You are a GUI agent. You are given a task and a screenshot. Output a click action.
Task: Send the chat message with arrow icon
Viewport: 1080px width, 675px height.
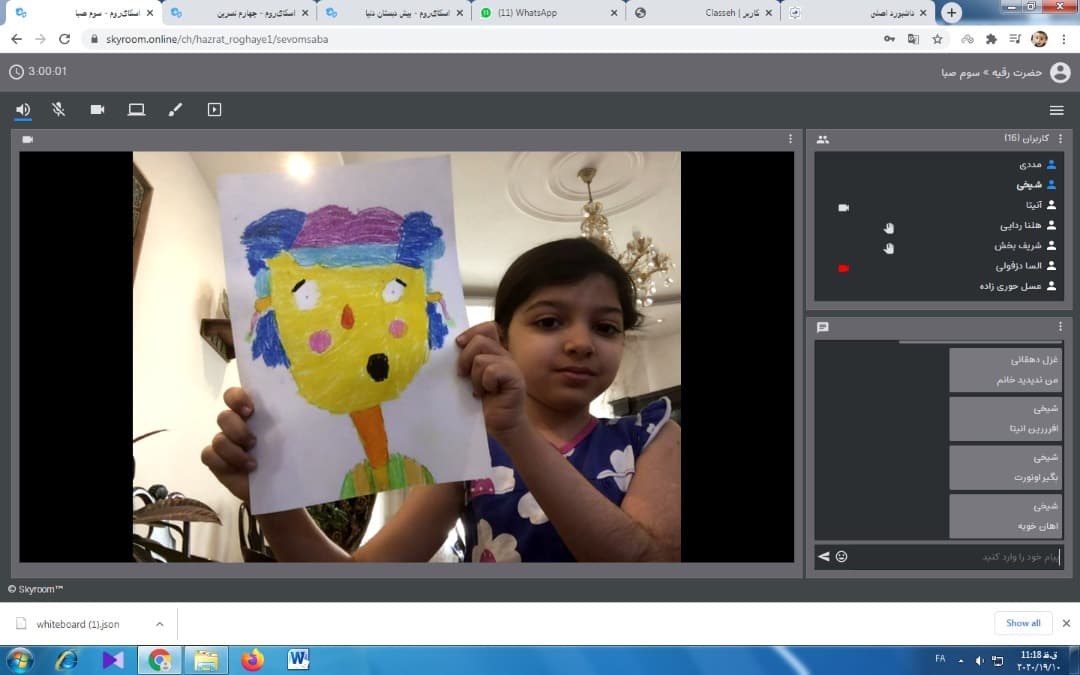824,556
